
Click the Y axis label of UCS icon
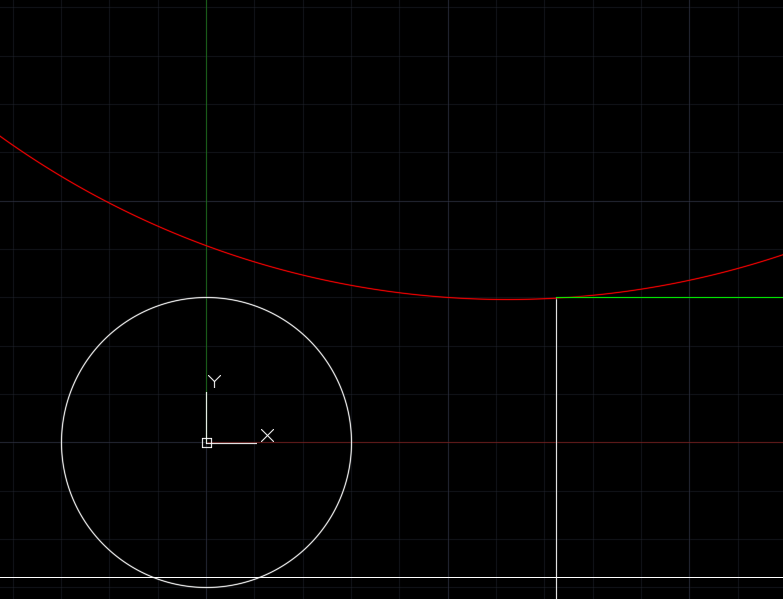[x=214, y=381]
